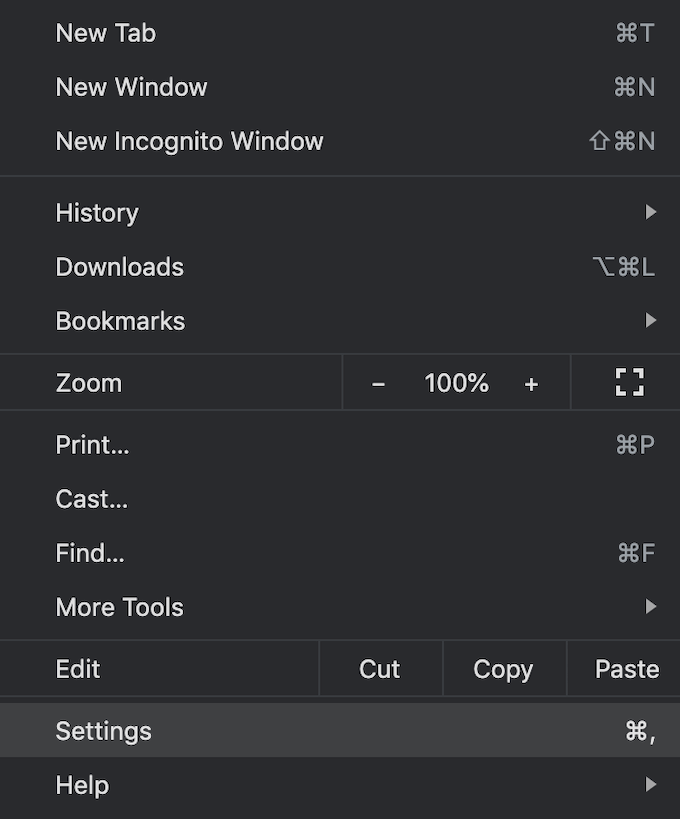This screenshot has height=819, width=680.
Task: Open the Downloads menu item
Action: 120,267
